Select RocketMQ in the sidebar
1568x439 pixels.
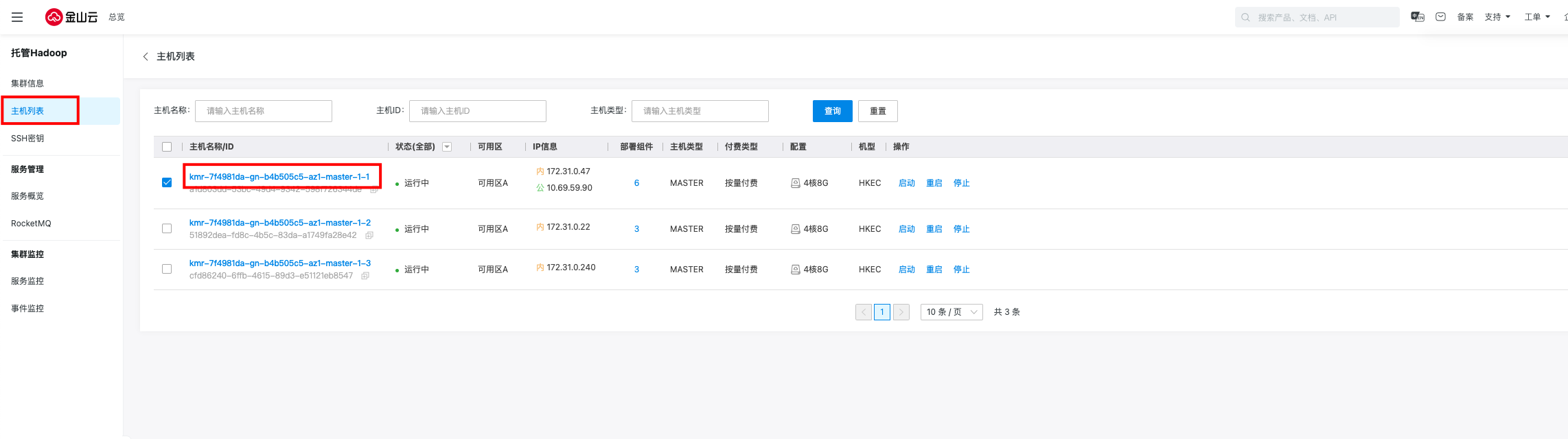[31, 224]
